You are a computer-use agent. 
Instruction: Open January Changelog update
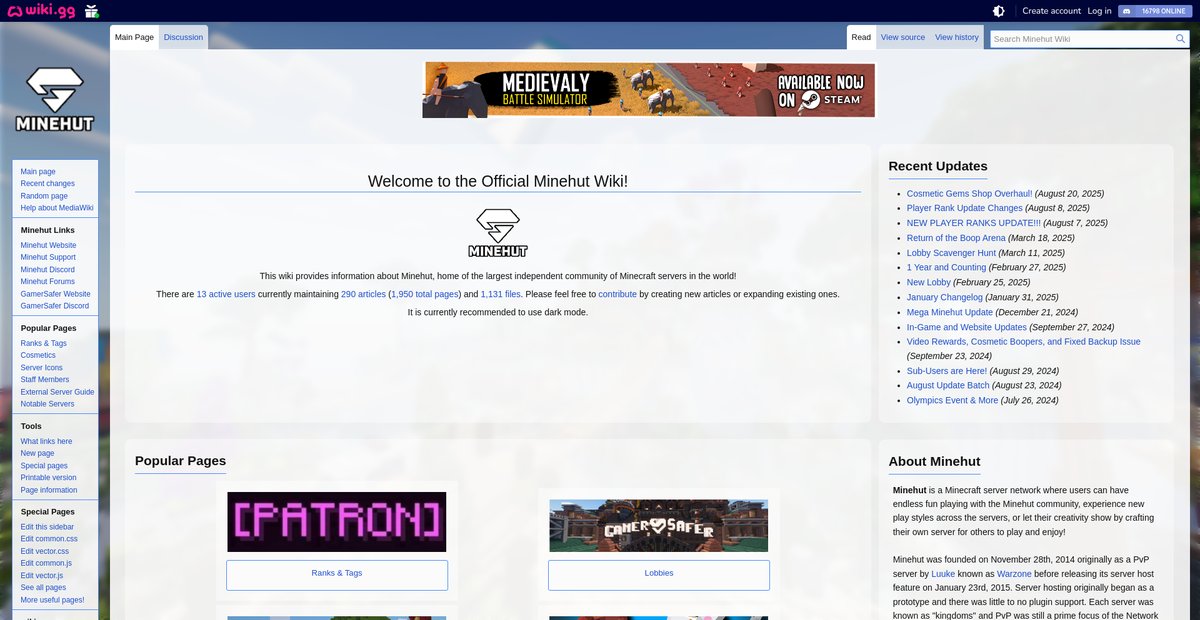click(x=945, y=297)
